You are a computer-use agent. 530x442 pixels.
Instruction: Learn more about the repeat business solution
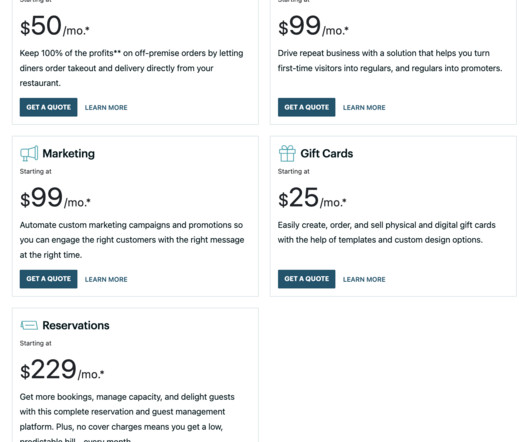pyautogui.click(x=364, y=107)
